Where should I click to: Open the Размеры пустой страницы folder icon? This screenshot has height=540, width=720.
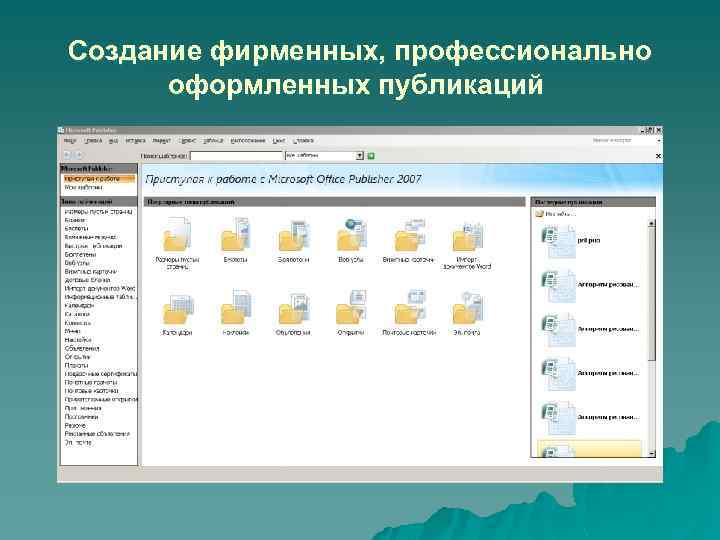point(177,235)
